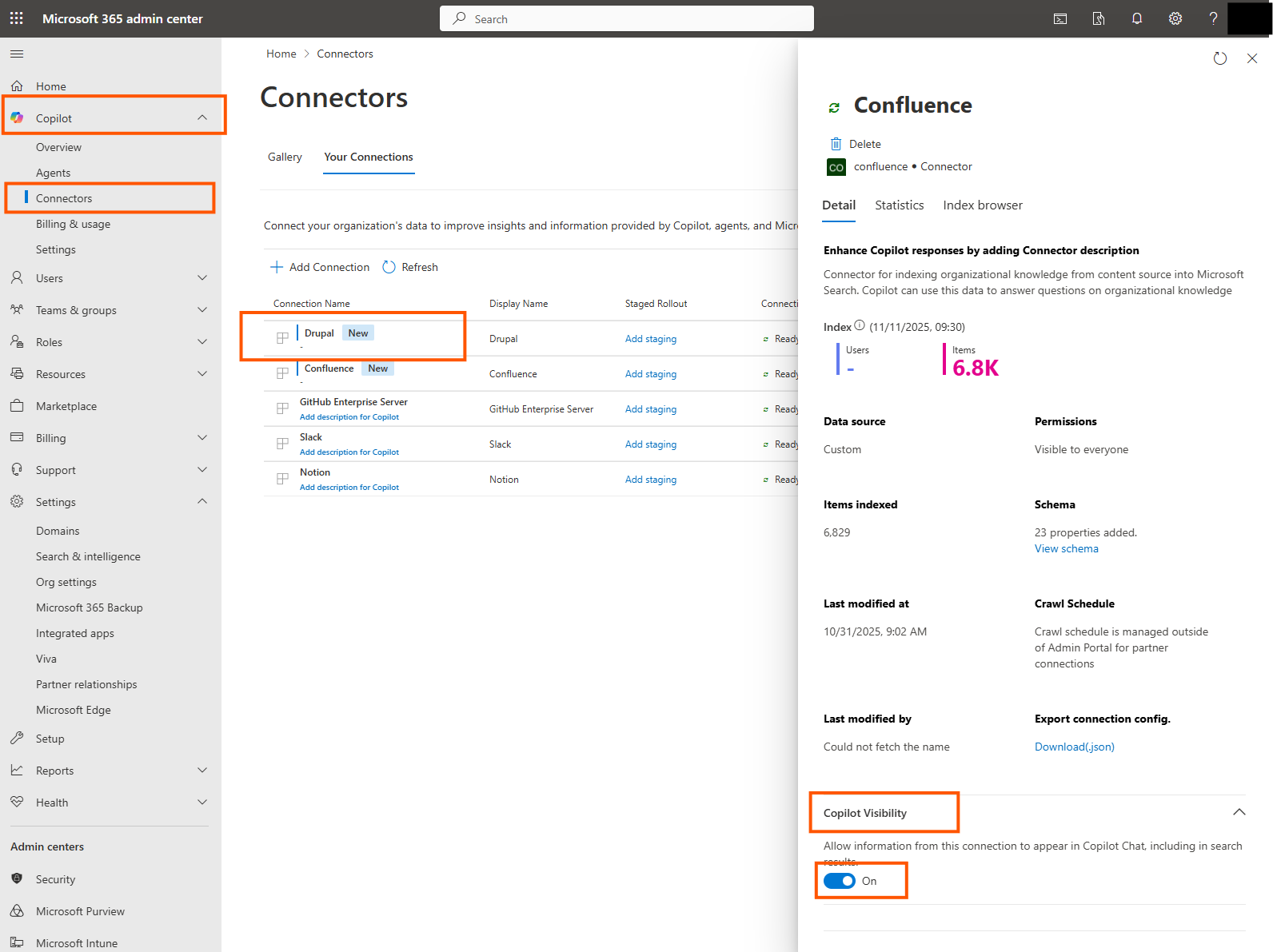Collapse the Copilot Visibility section
Image resolution: width=1273 pixels, height=952 pixels.
coord(1239,812)
